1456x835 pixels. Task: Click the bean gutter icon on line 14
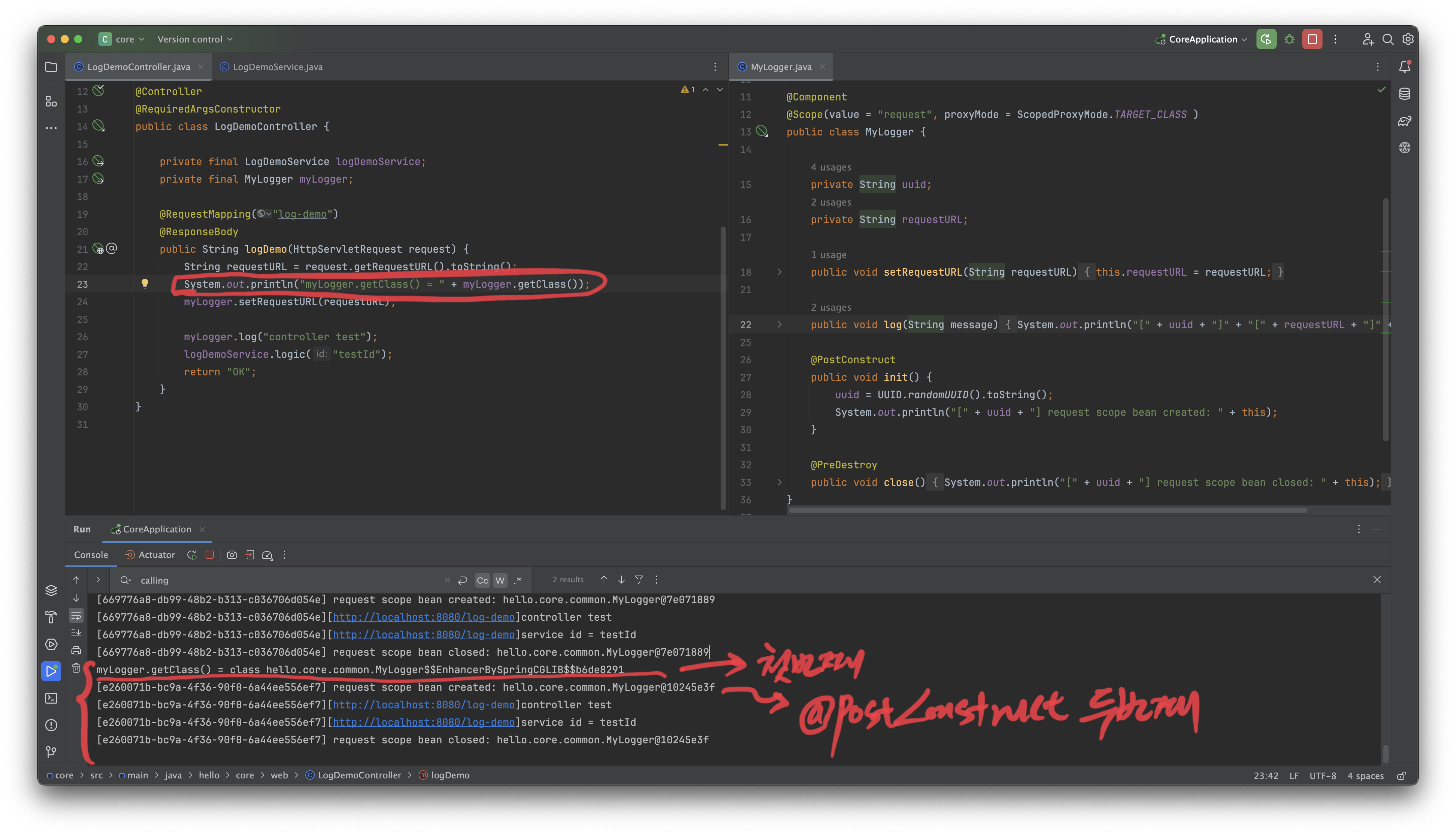[99, 126]
